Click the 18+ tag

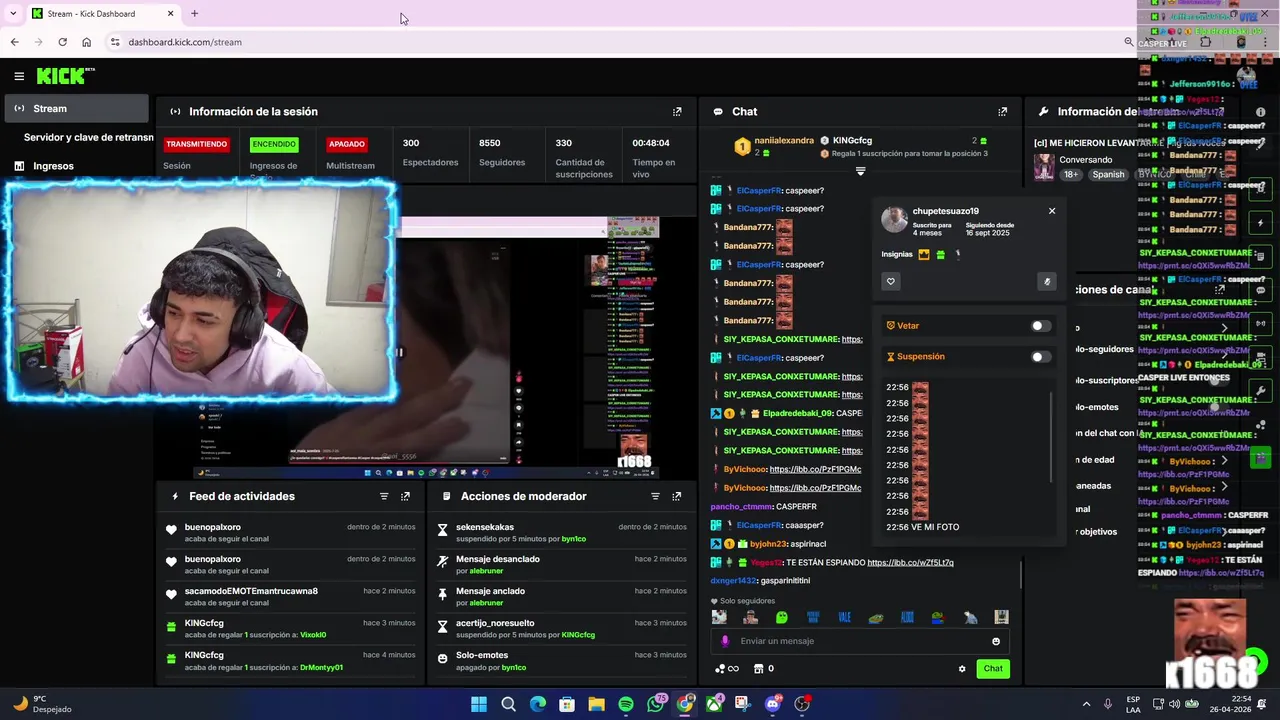click(x=1071, y=174)
